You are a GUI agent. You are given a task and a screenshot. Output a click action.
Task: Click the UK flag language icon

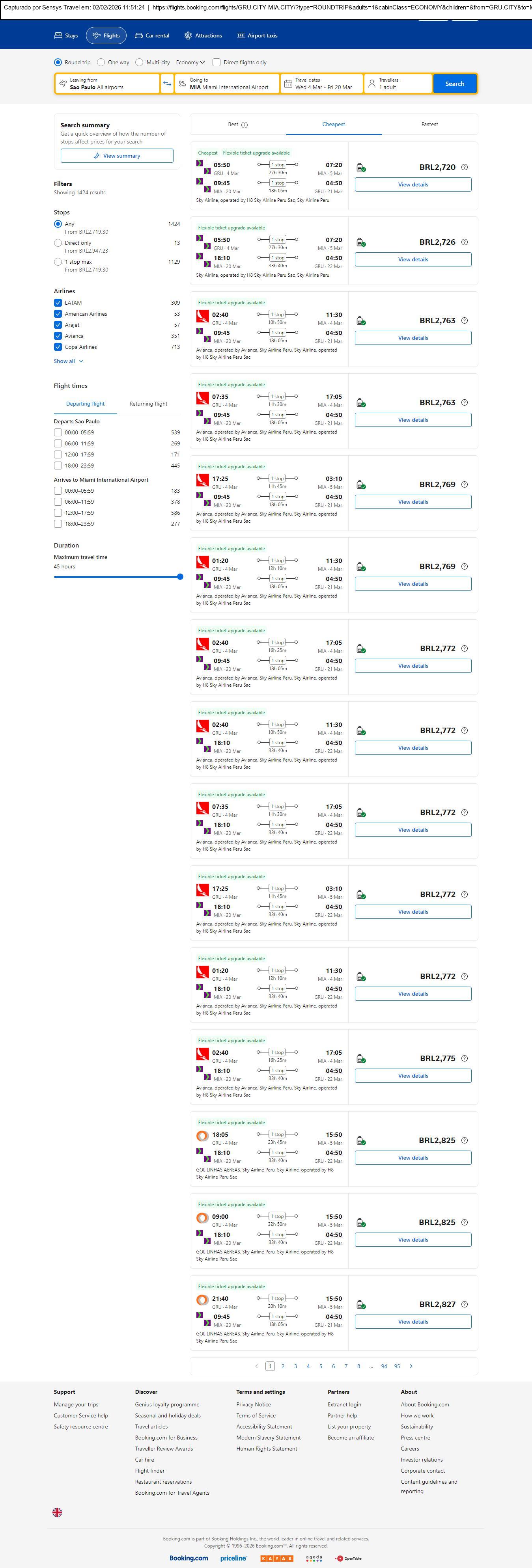click(57, 1512)
